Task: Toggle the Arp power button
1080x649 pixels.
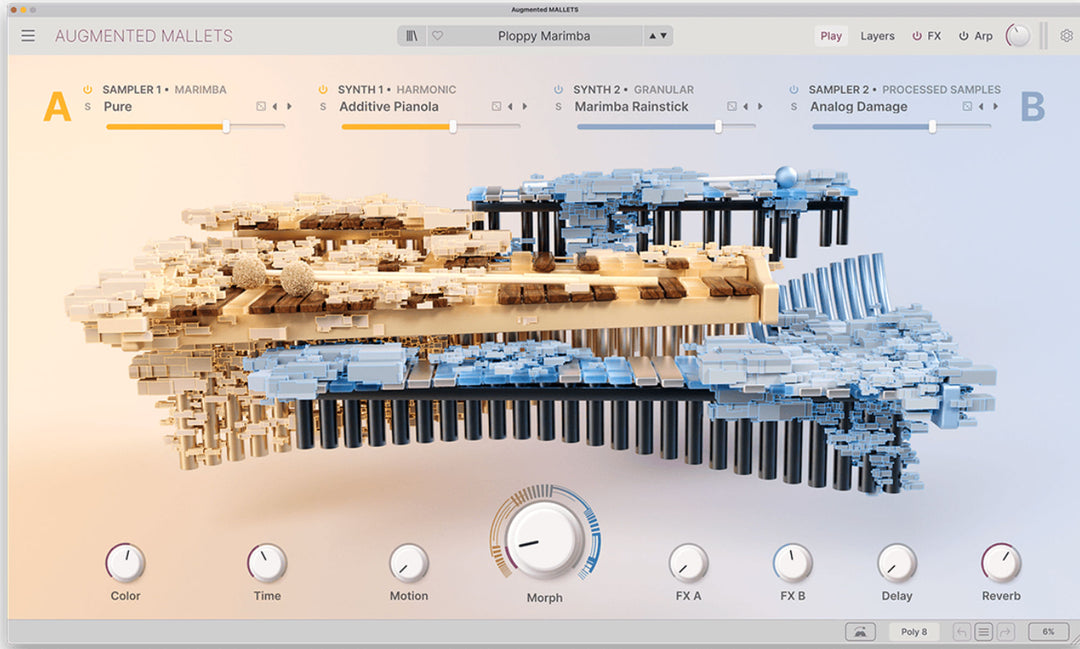Action: pos(964,36)
